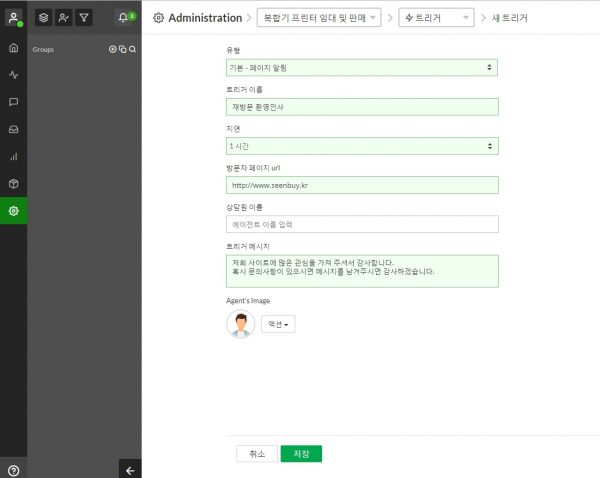This screenshot has width=600, height=478.
Task: Open the 유형 type dropdown
Action: [362, 68]
